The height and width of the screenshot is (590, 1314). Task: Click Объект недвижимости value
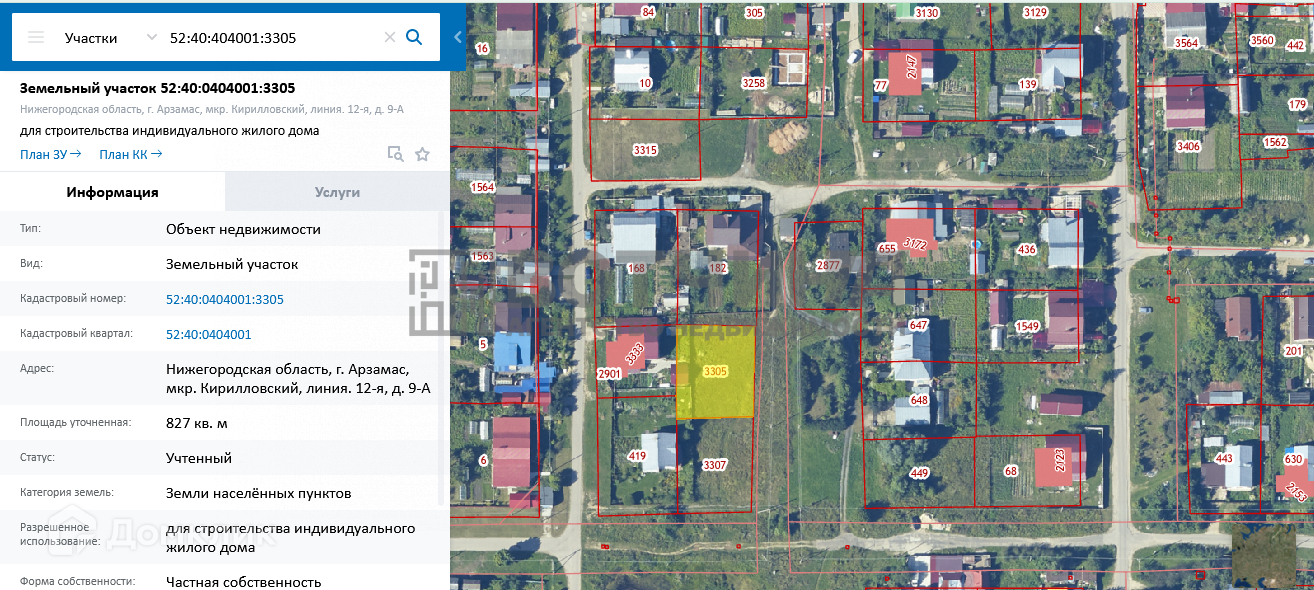tap(243, 229)
